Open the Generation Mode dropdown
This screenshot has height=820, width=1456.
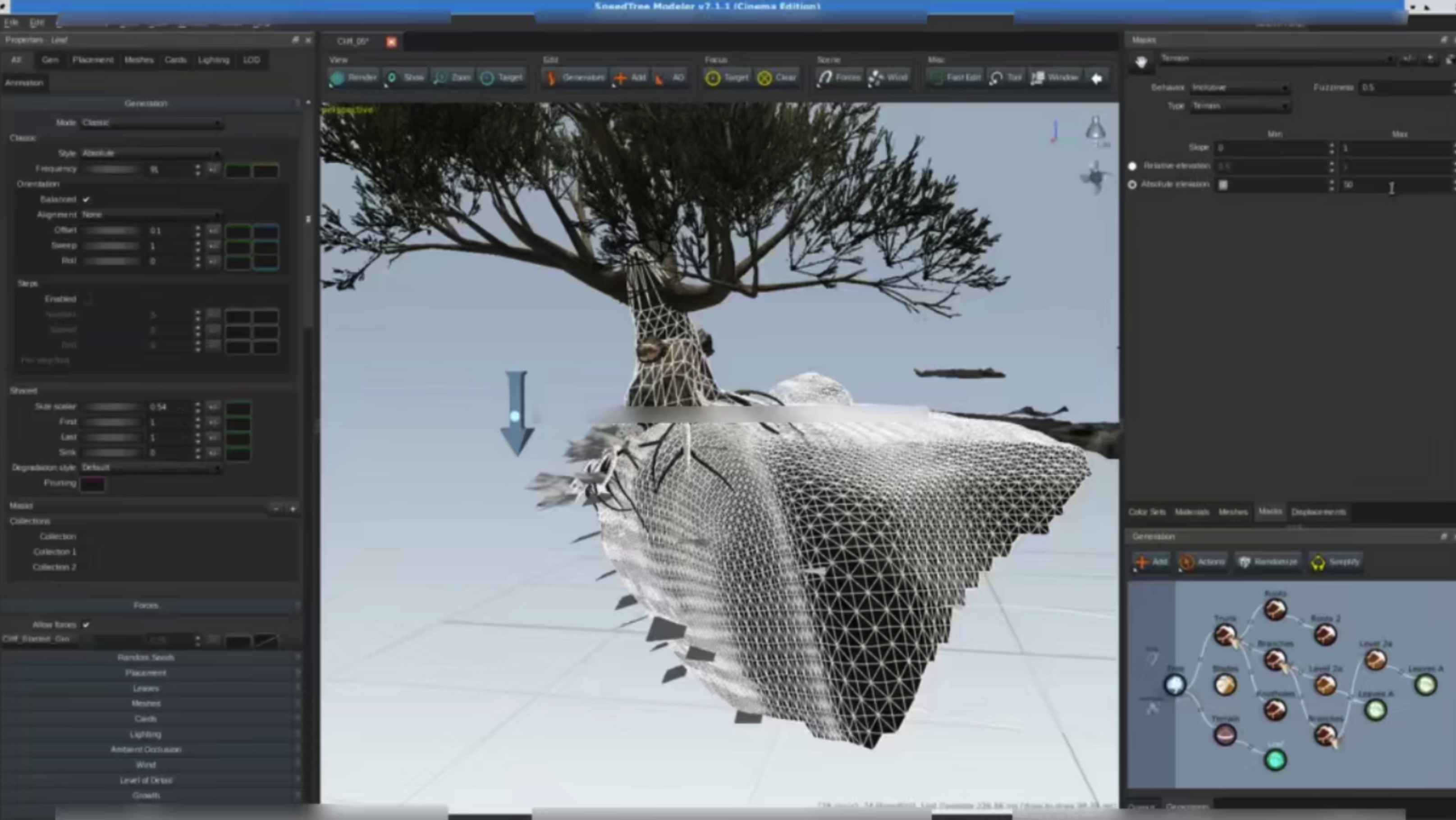tap(151, 123)
